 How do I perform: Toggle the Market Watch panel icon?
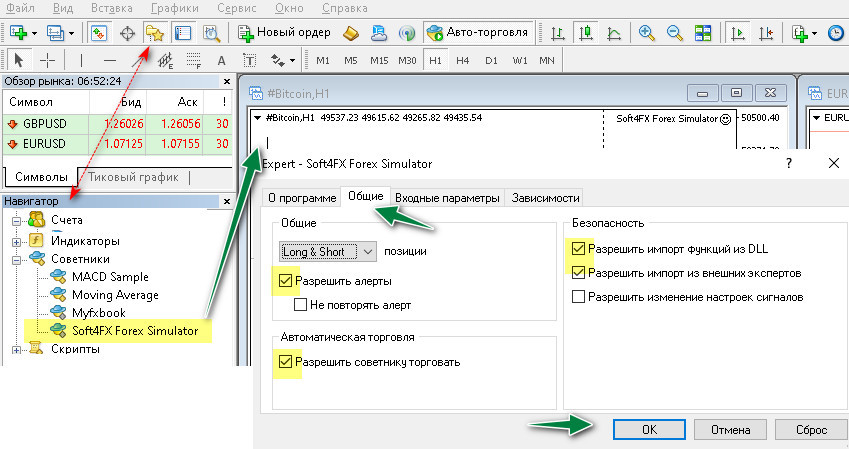(x=99, y=33)
